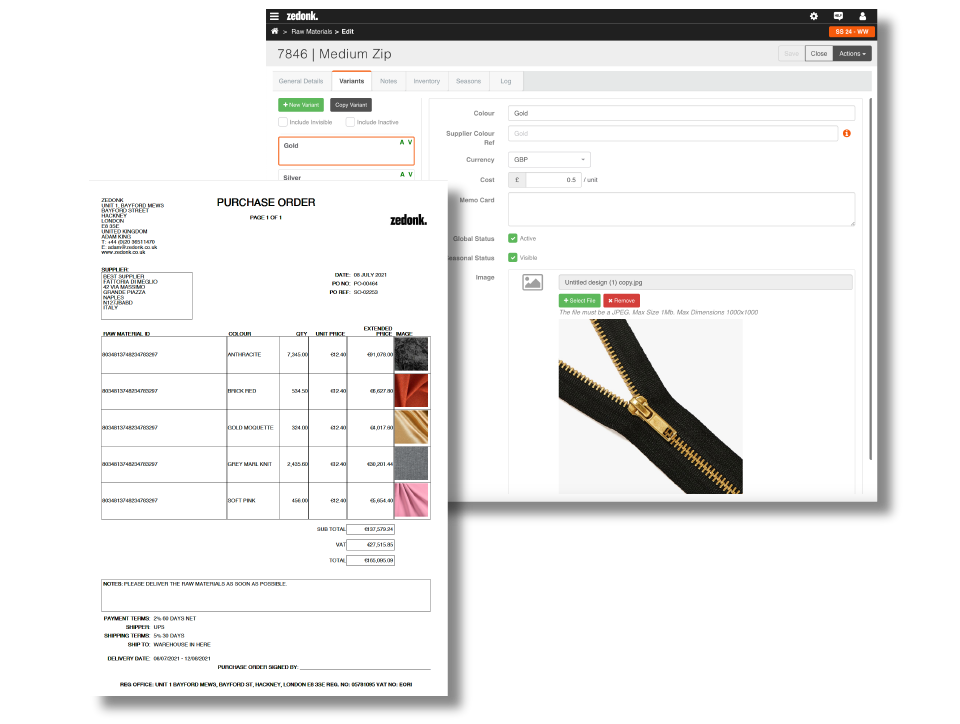Toggle Include Invisible checkbox
This screenshot has height=724, width=960.
click(x=283, y=122)
